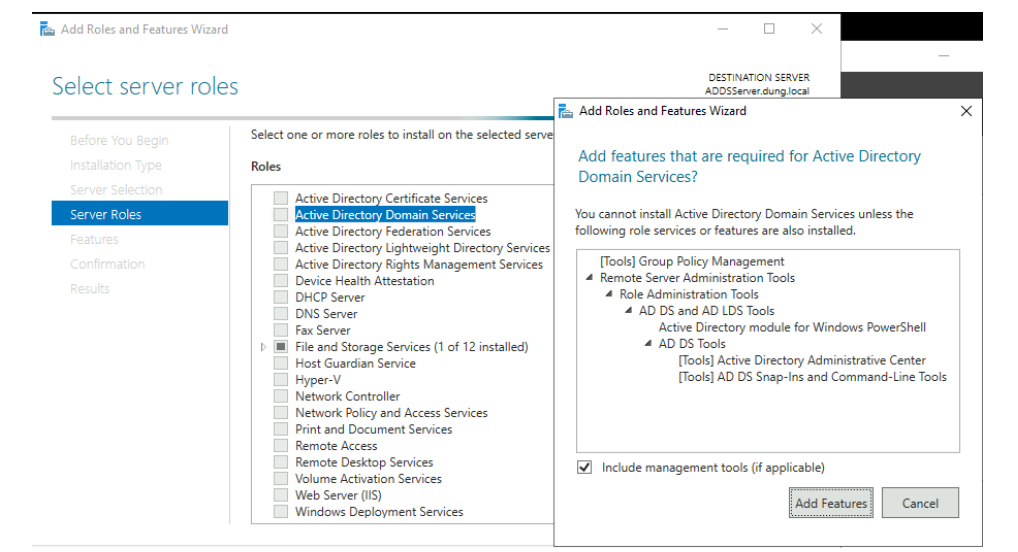Collapse AD DS and AD LDS Tools node

[628, 310]
